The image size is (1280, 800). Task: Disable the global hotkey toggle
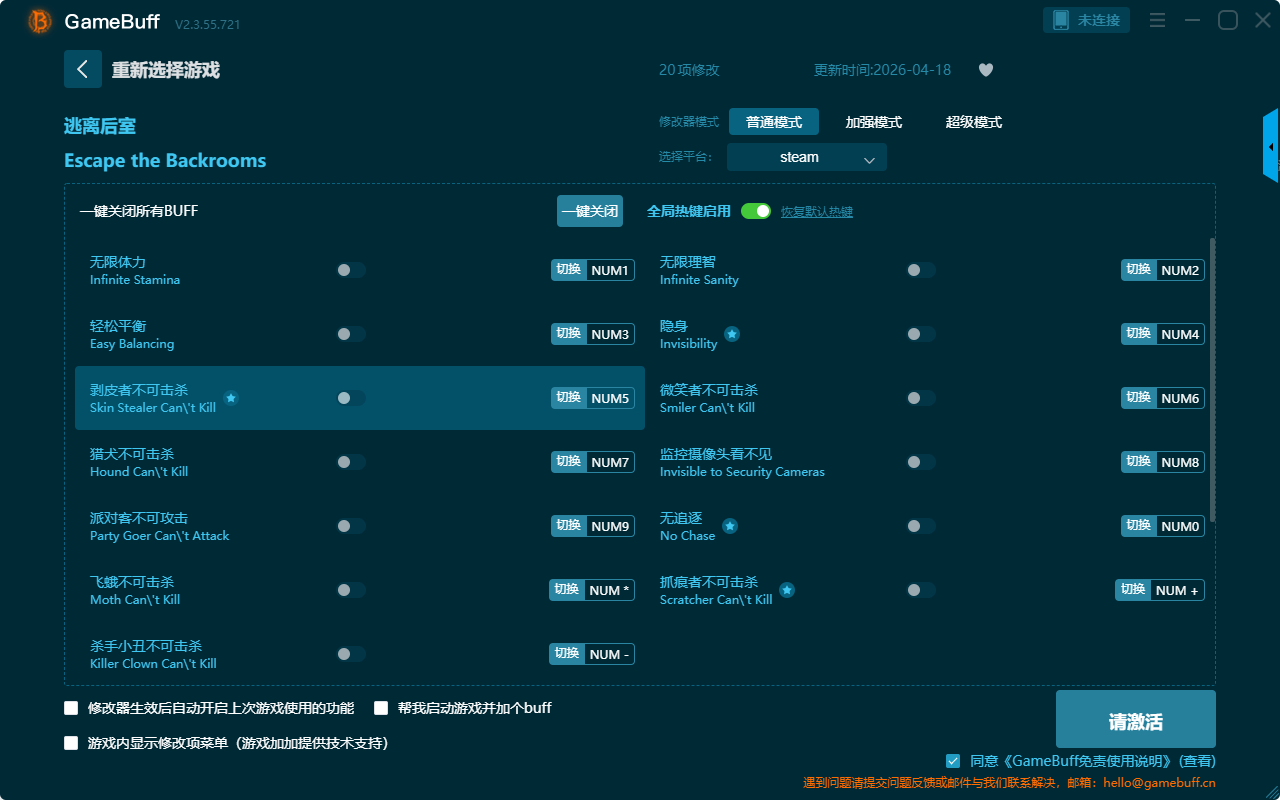coord(756,211)
